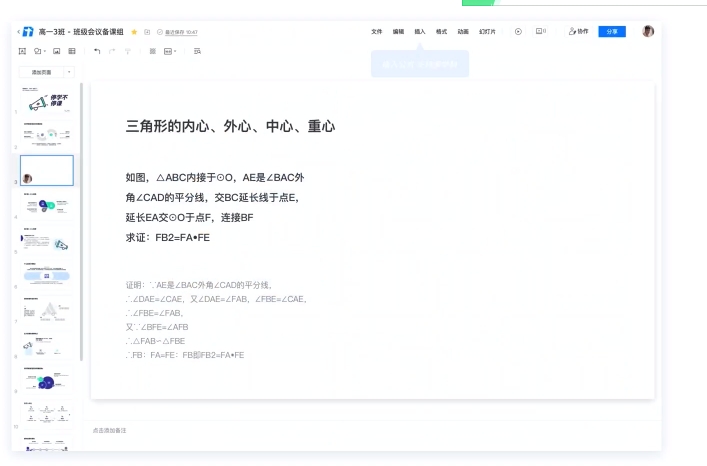Screen dimensions: 707x466
Task: Click the slide layout icon
Action: [x=168, y=51]
